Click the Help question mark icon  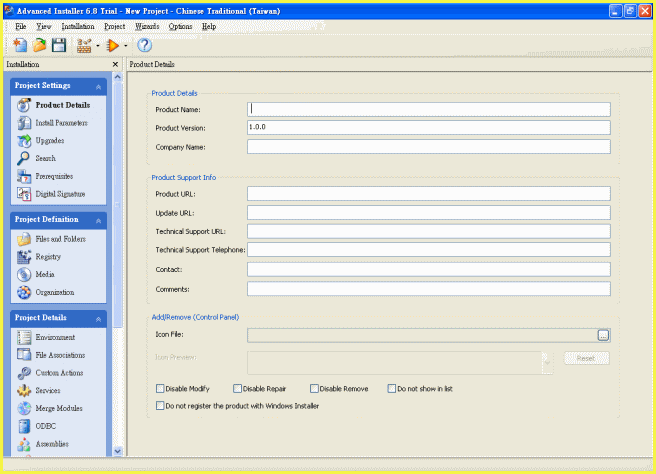pyautogui.click(x=144, y=45)
